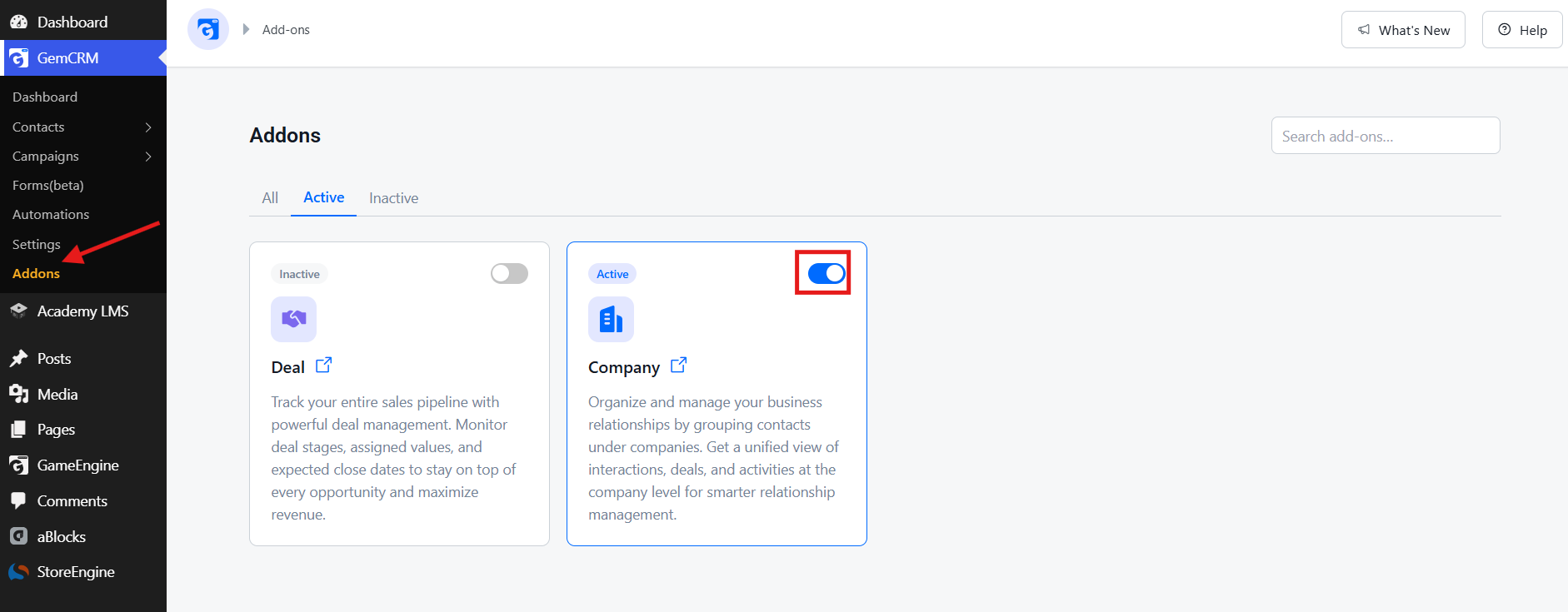Click the Academy LMS graduation cap icon
The width and height of the screenshot is (1568, 612).
point(18,311)
